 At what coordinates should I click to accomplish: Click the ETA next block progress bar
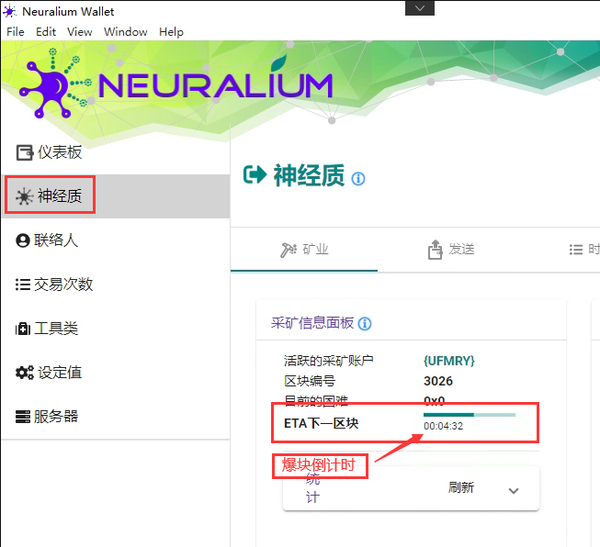(469, 414)
